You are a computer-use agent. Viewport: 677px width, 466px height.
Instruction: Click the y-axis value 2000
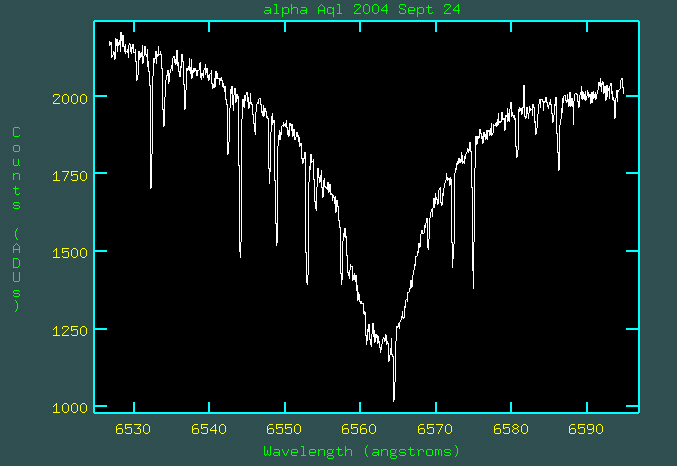click(70, 99)
